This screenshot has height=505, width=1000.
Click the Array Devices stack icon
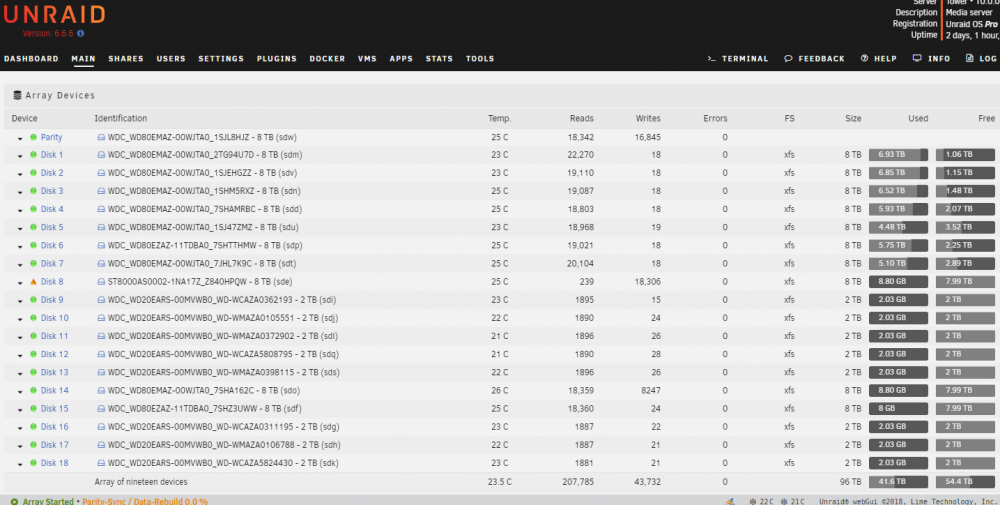(17, 95)
